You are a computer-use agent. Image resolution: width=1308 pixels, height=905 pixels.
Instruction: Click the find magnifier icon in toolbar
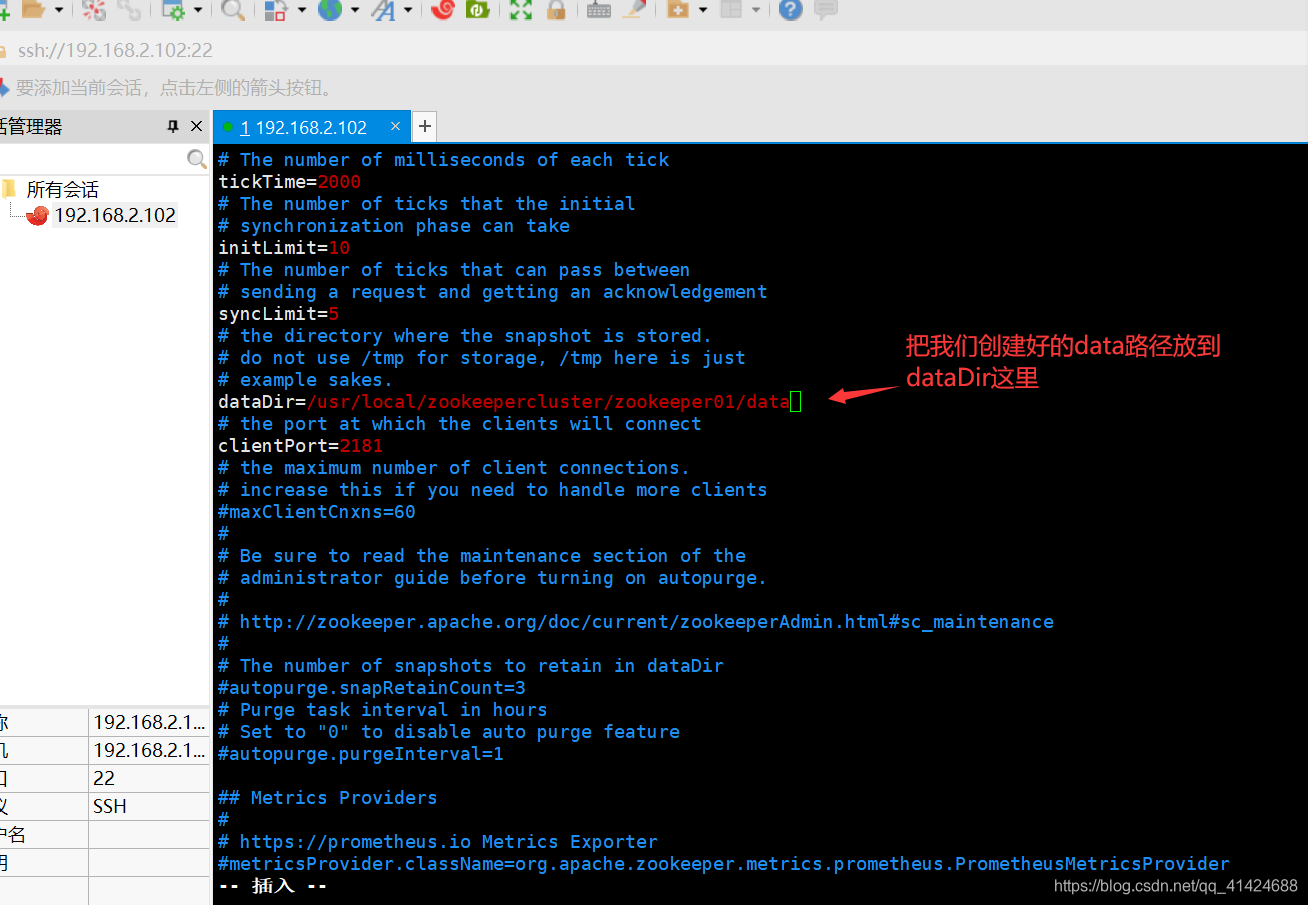click(x=233, y=10)
